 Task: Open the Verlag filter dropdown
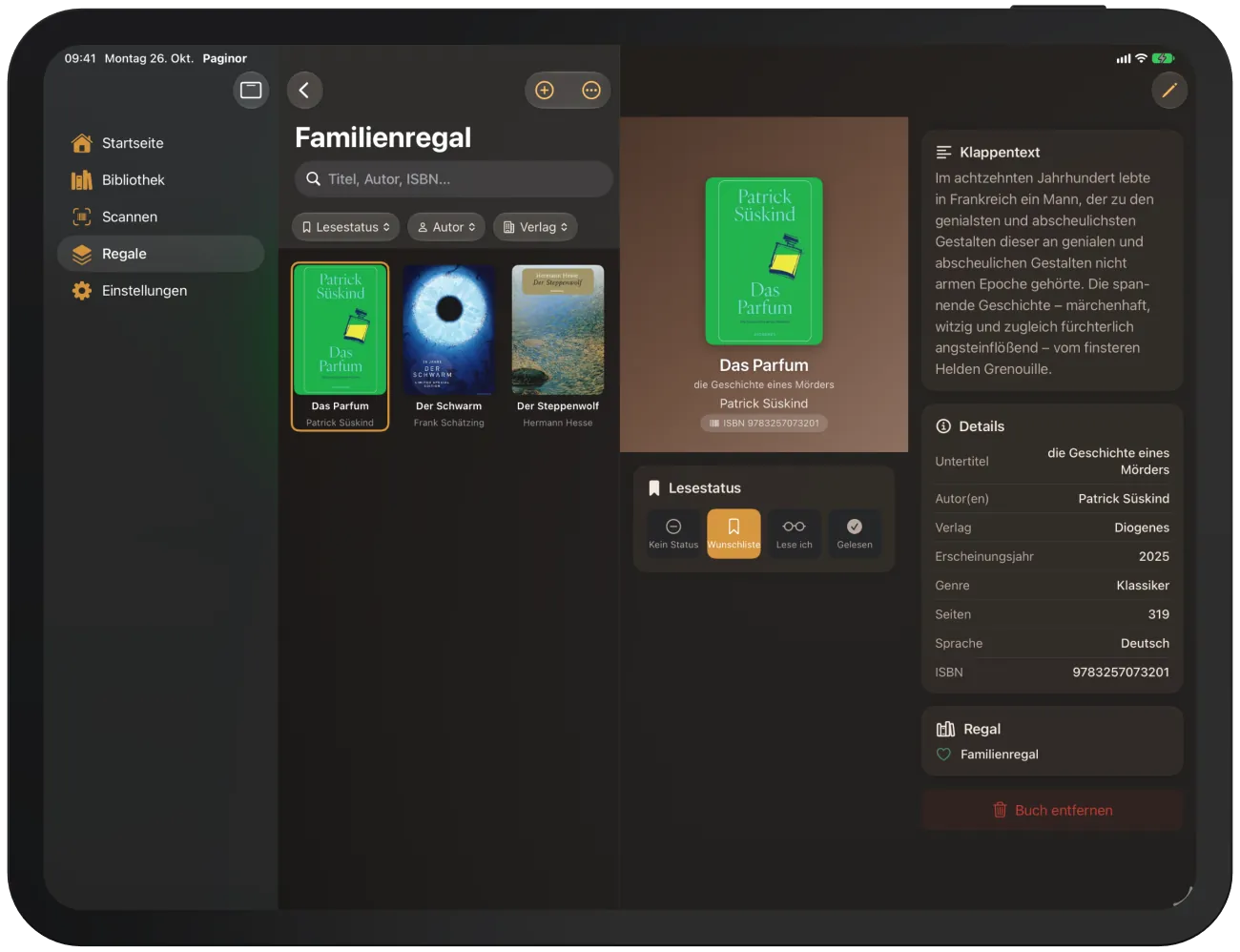click(x=535, y=227)
